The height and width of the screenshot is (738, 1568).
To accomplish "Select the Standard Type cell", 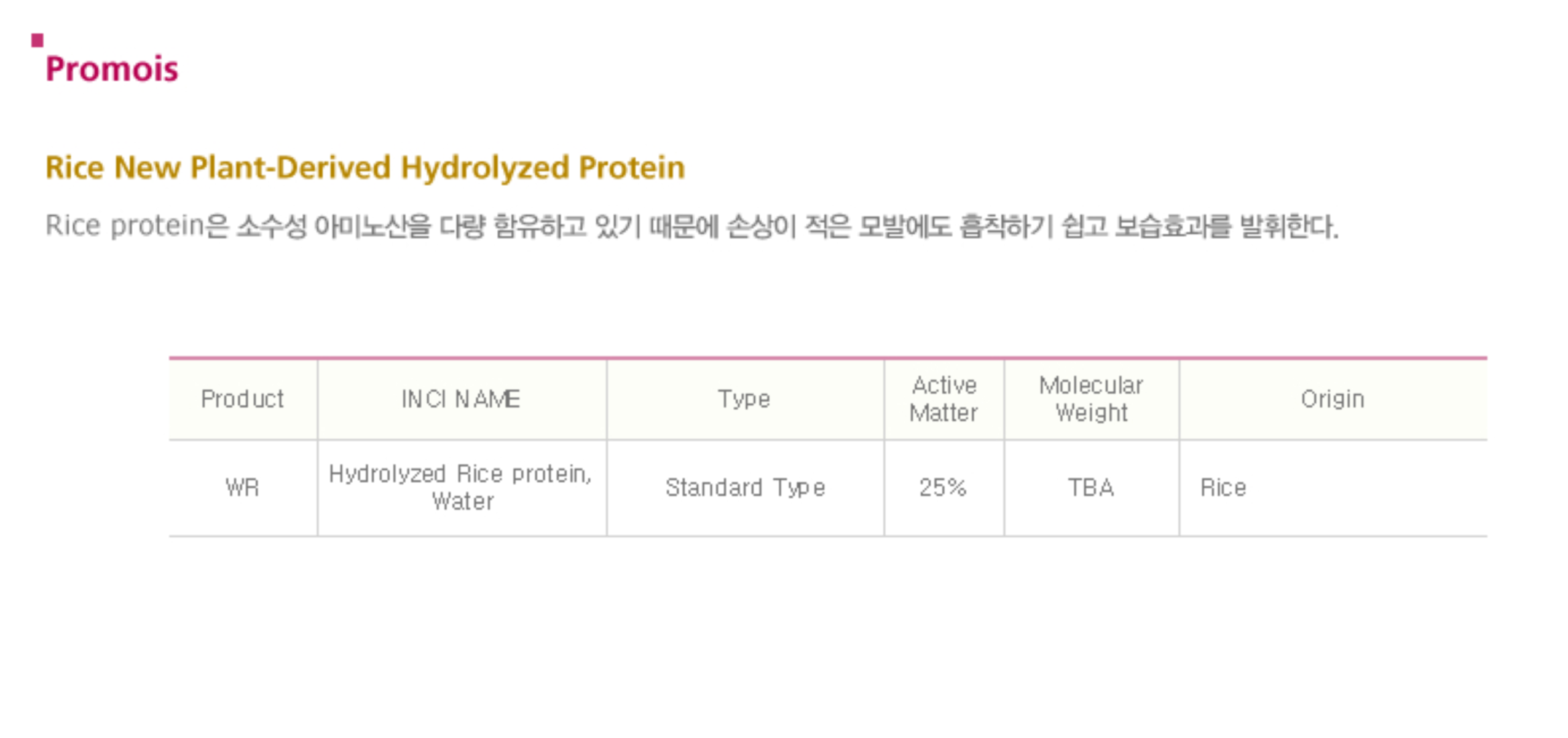I will tap(745, 488).
